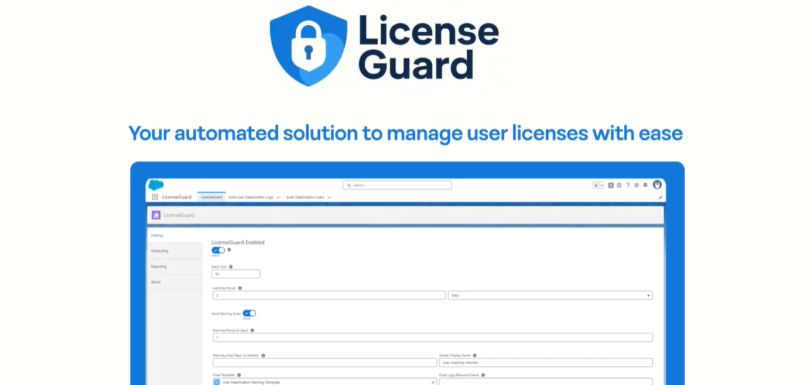
Task: Open the setup gear icon
Action: [x=636, y=185]
